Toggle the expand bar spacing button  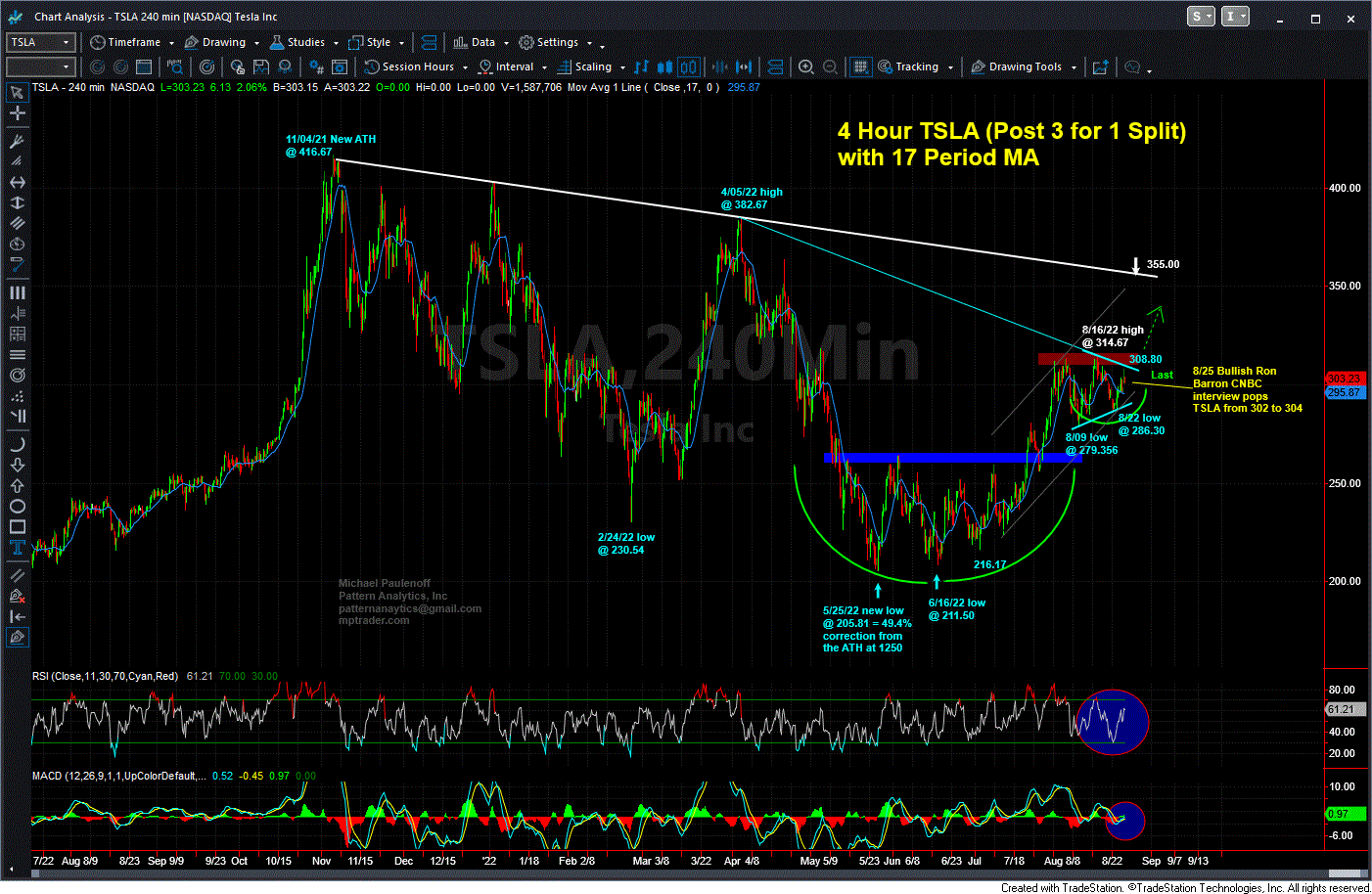tap(744, 67)
